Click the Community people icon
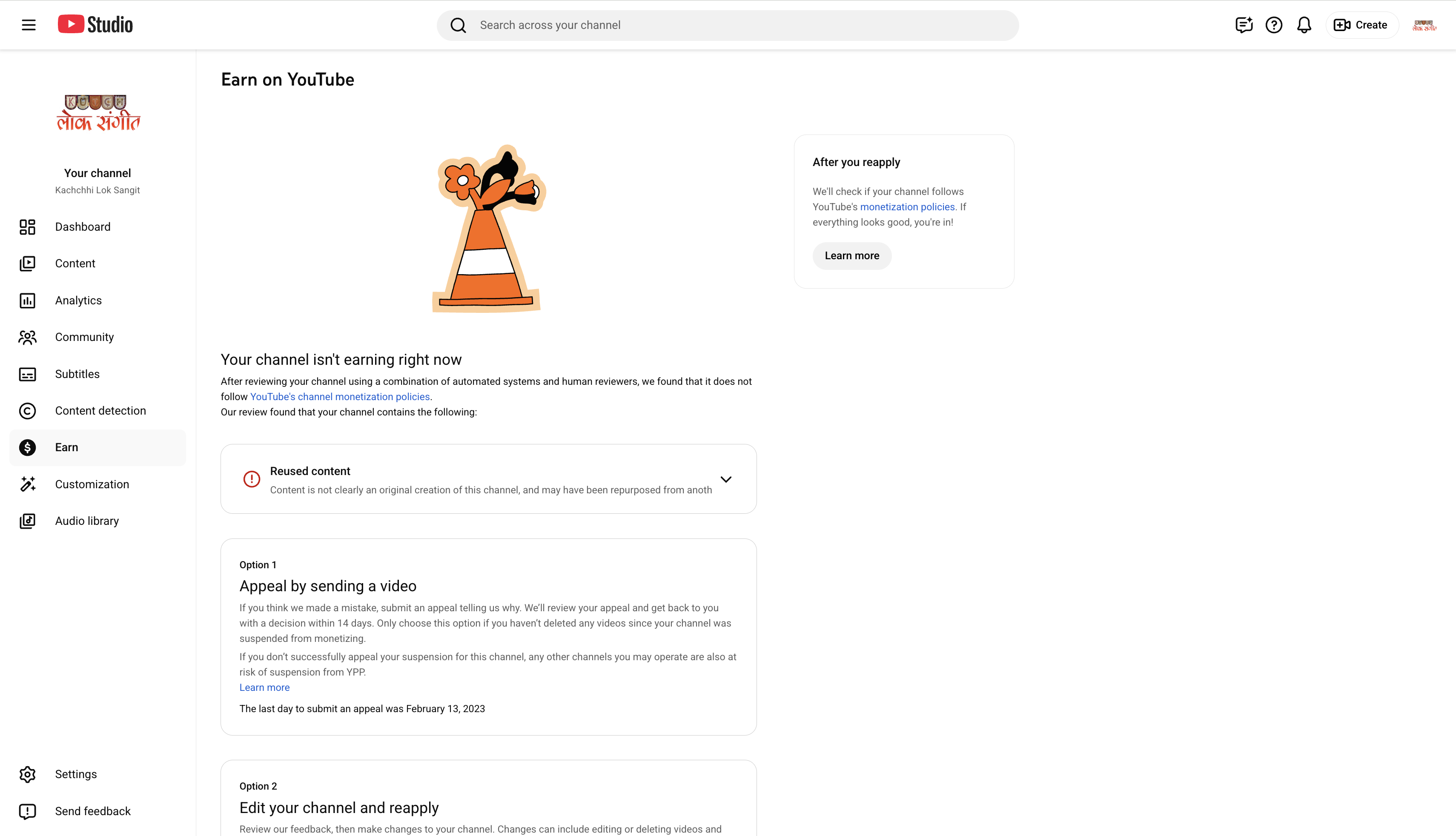The width and height of the screenshot is (1456, 836). click(x=28, y=337)
